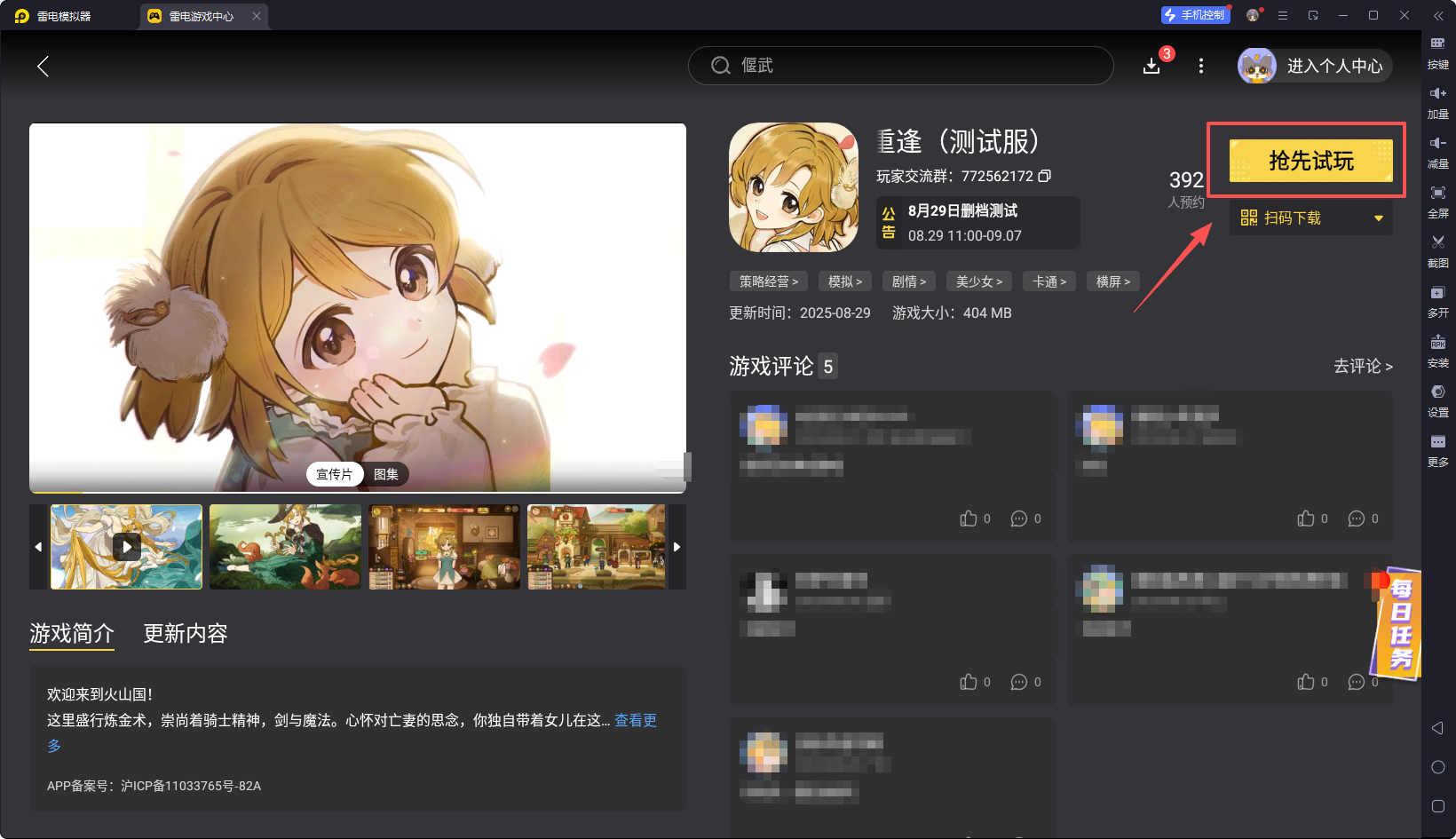Open the 策略经营 tag

pyautogui.click(x=769, y=281)
